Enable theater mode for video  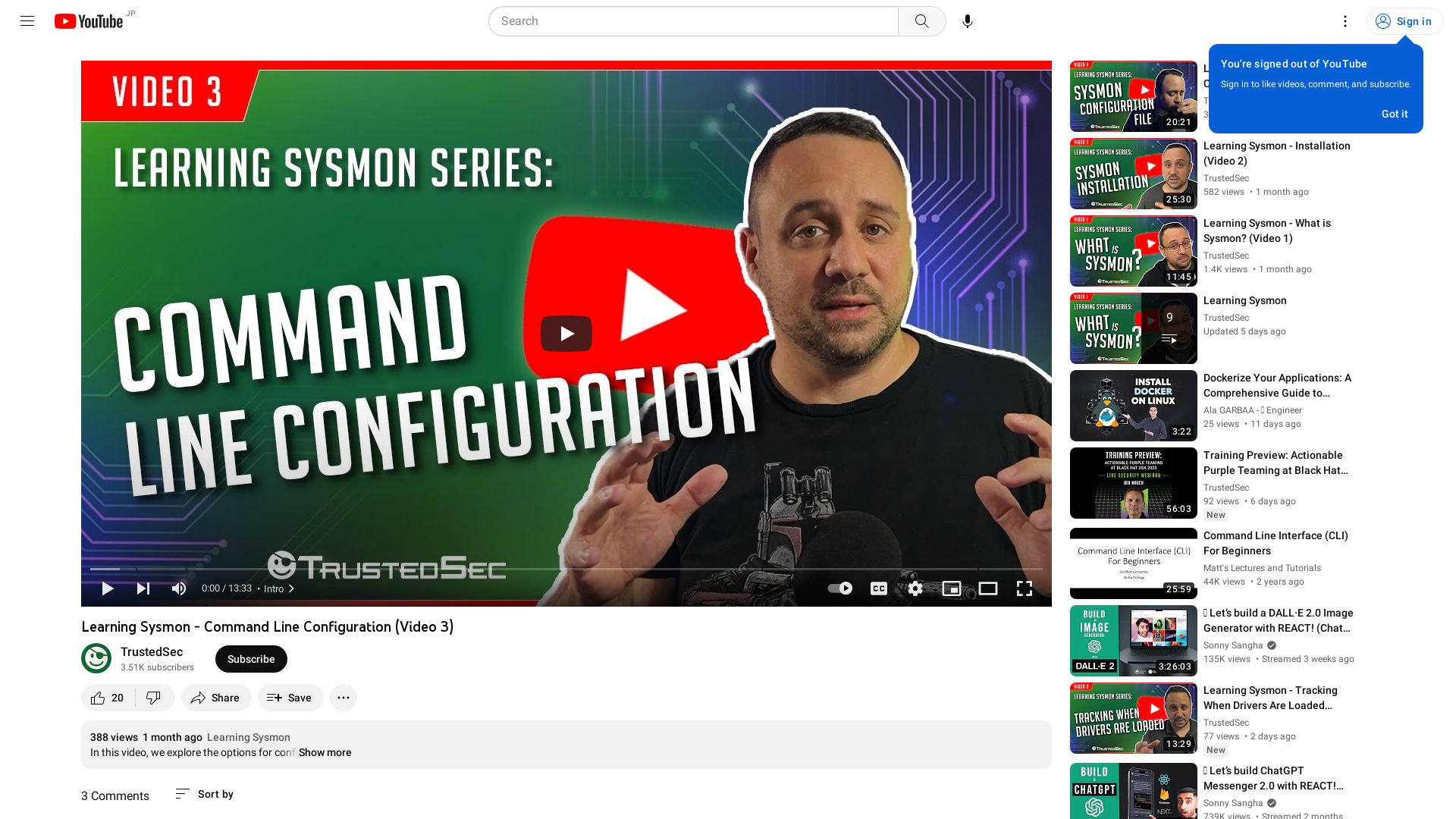tap(989, 588)
